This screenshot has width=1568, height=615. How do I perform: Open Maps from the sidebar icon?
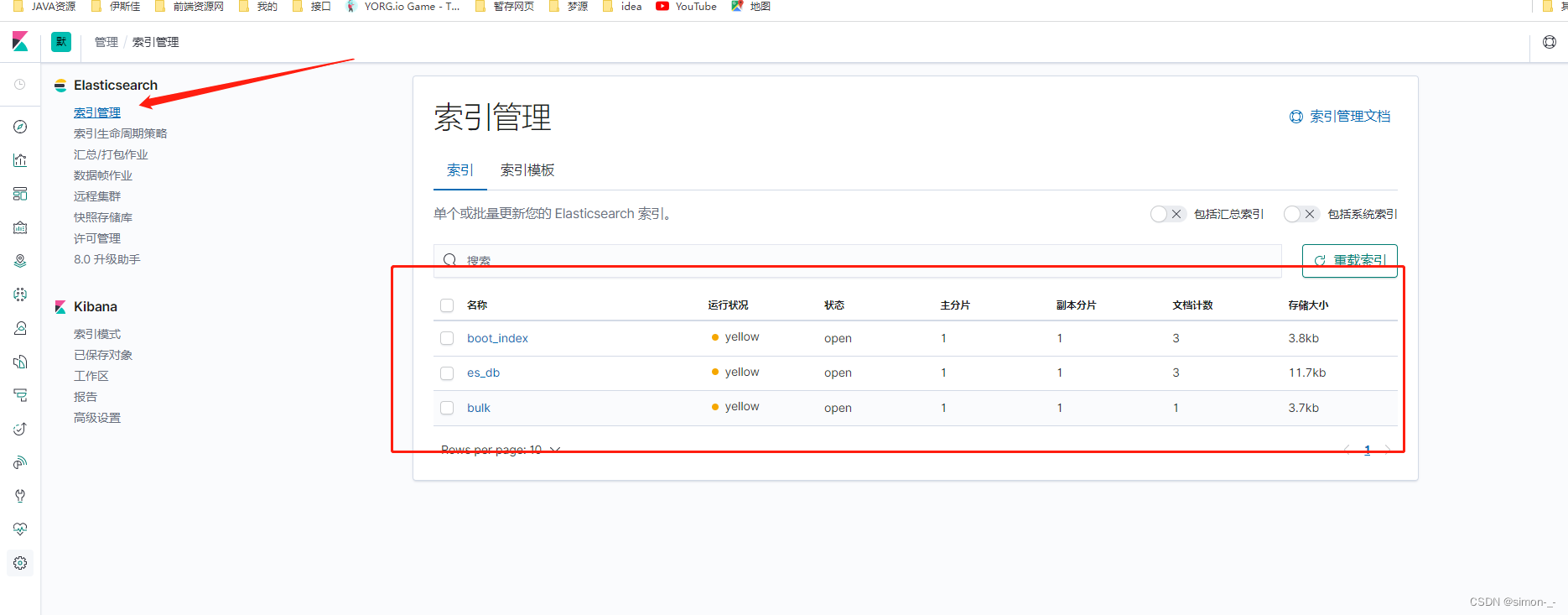[20, 261]
